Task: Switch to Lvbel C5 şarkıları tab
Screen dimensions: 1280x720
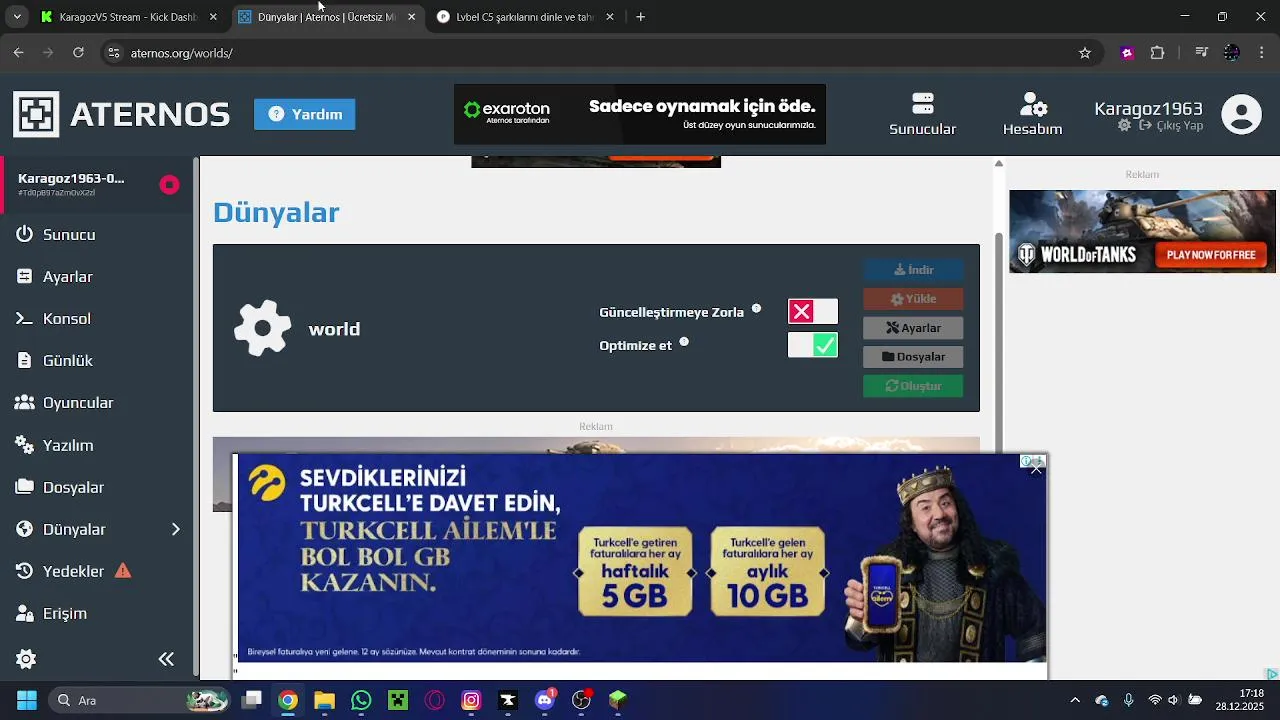Action: click(x=524, y=17)
